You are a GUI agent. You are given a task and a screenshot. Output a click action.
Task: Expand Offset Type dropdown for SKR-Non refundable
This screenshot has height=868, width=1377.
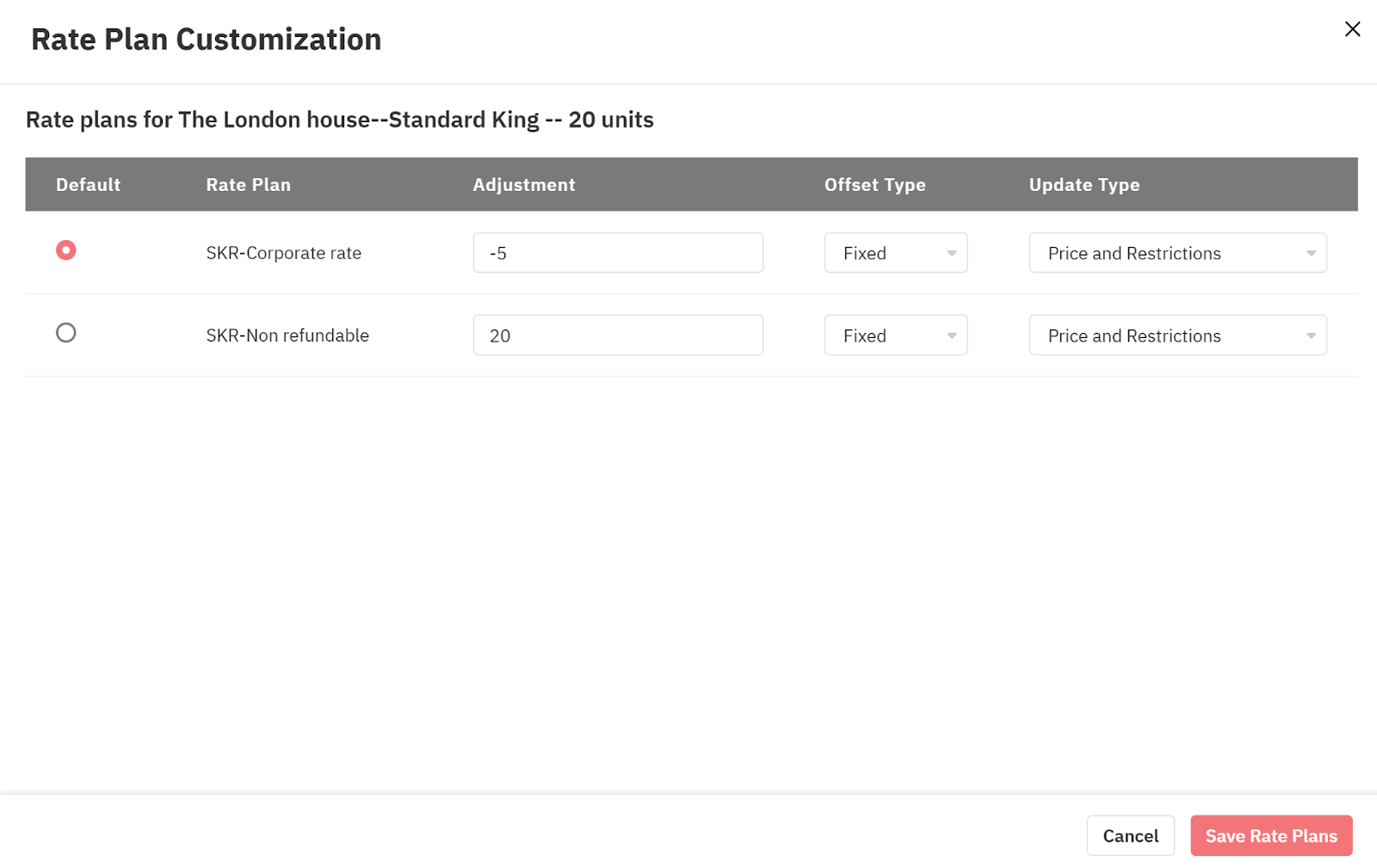(x=895, y=336)
